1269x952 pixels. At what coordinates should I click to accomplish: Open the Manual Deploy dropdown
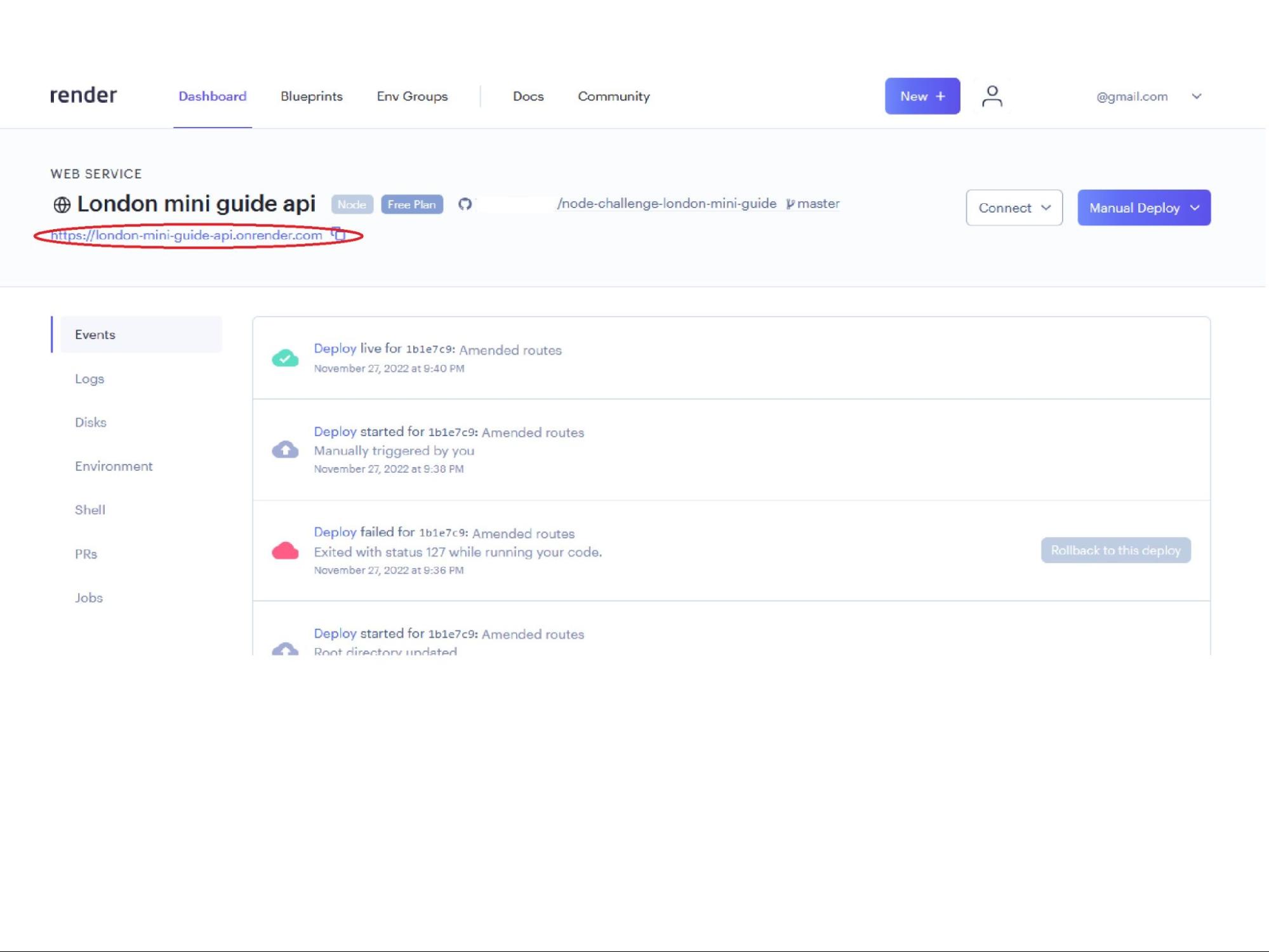tap(1143, 208)
